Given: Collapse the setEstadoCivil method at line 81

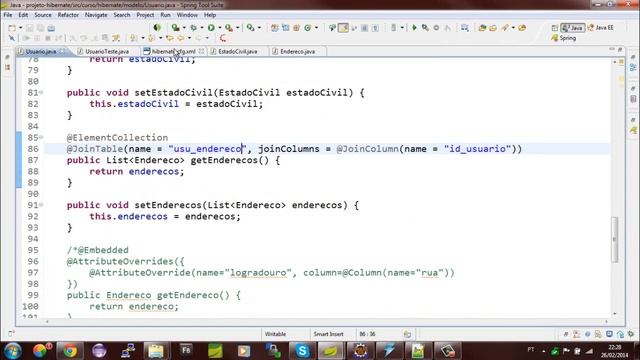Looking at the screenshot, I should coord(41,93).
